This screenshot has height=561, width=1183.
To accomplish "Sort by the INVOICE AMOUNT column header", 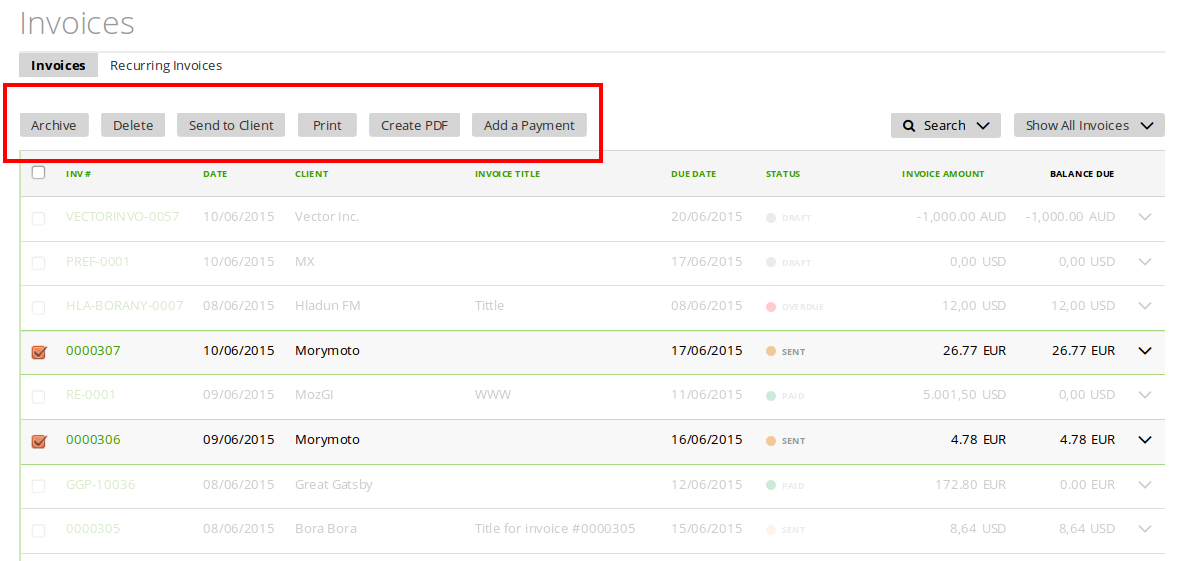I will [x=943, y=174].
